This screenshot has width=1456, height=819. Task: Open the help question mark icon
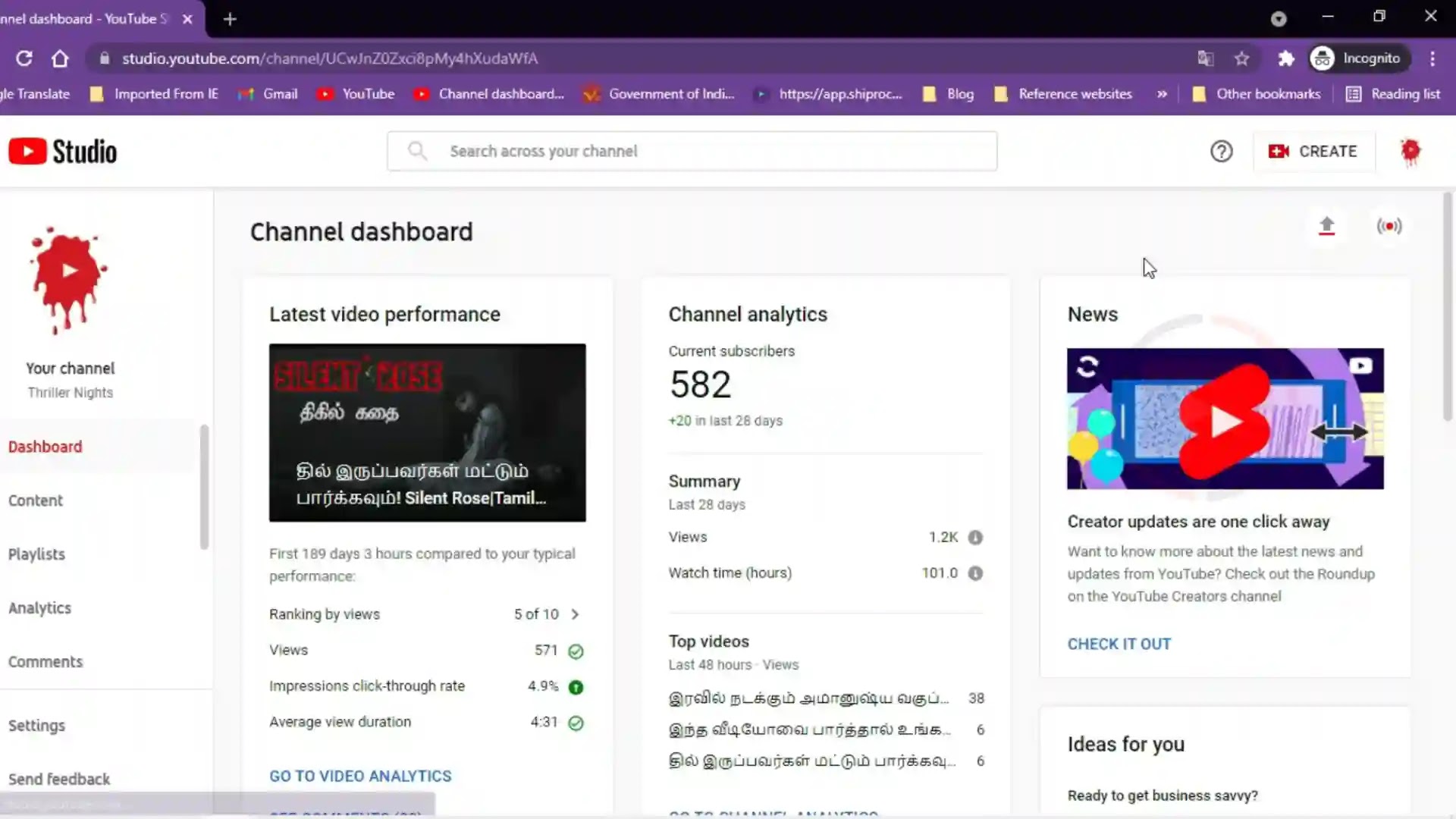[1221, 151]
